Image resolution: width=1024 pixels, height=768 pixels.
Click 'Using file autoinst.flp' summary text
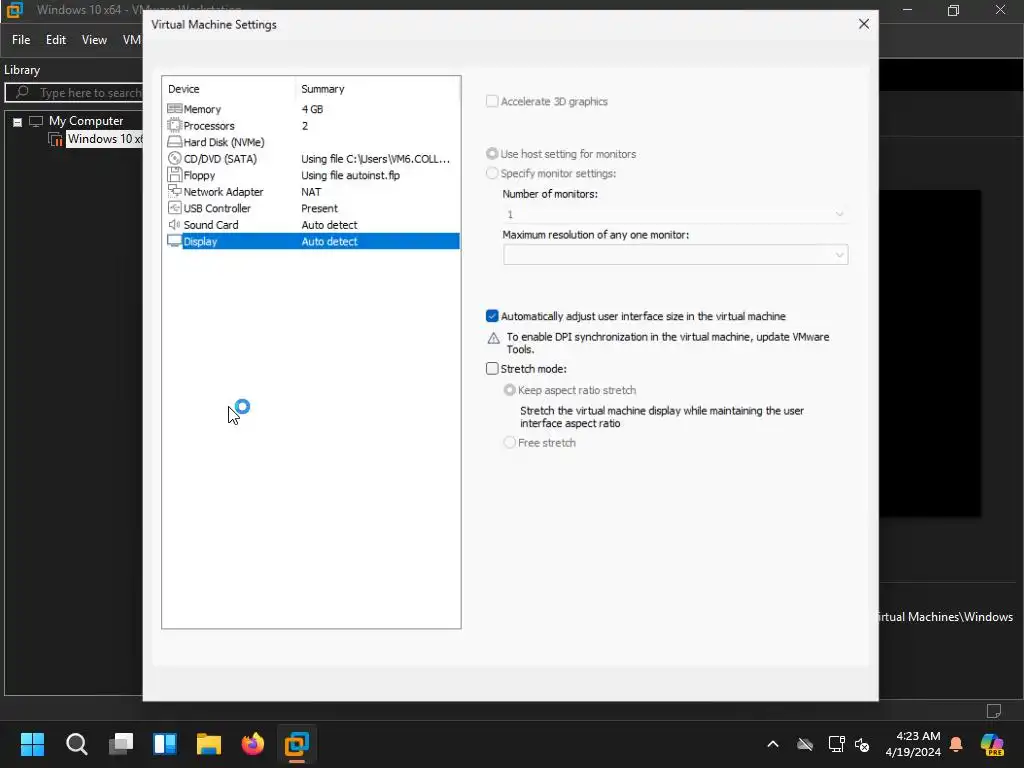[350, 175]
